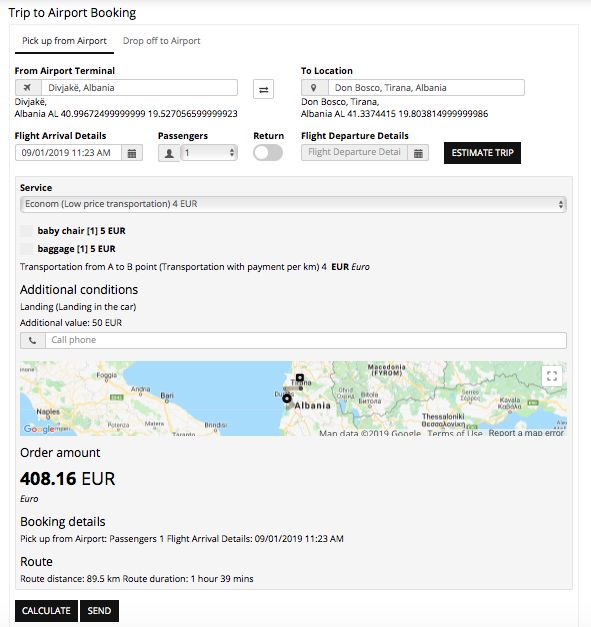Check the baggage option
Screen dimensions: 591x627
coord(27,249)
